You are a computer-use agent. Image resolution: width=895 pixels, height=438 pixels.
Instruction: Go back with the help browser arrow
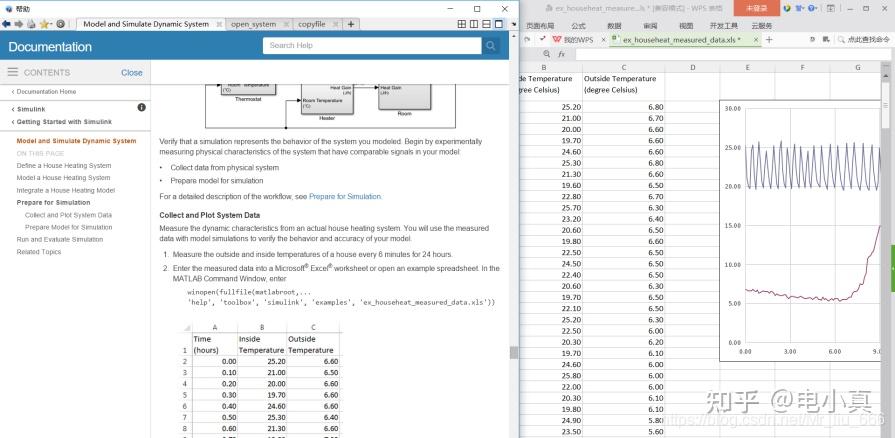pos(6,24)
